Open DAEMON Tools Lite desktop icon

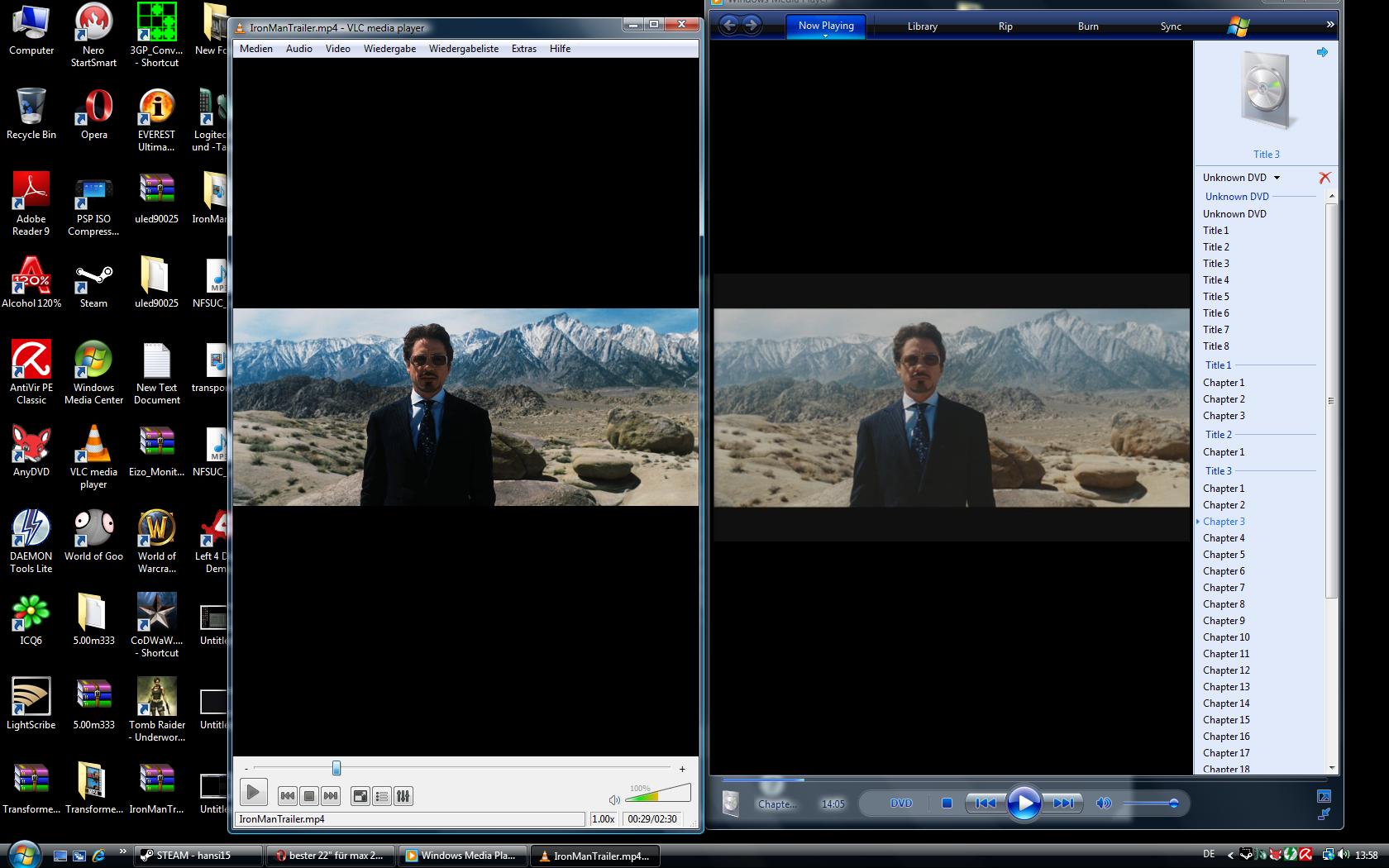pos(31,541)
